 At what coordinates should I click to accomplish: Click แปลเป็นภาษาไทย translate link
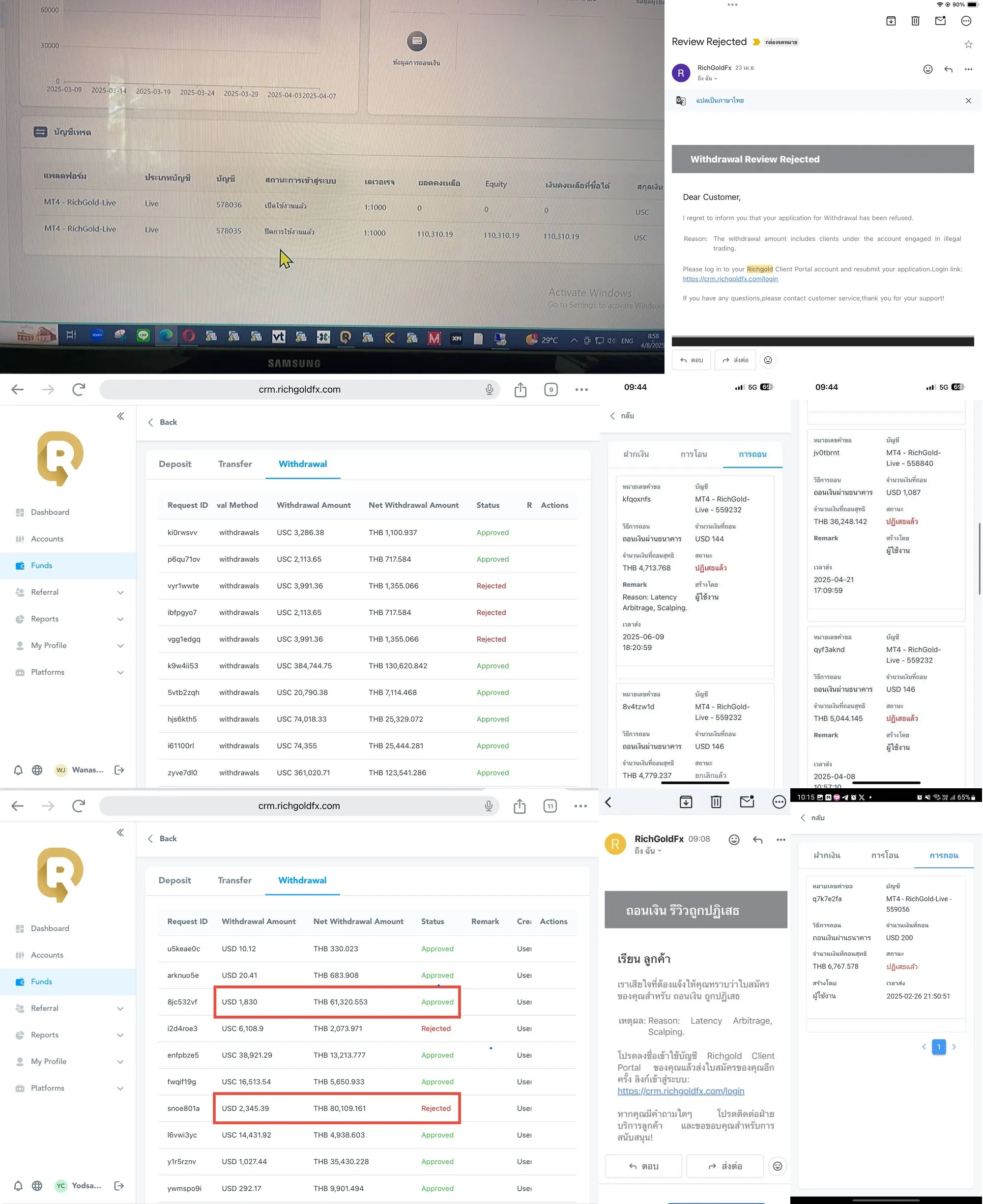(720, 101)
